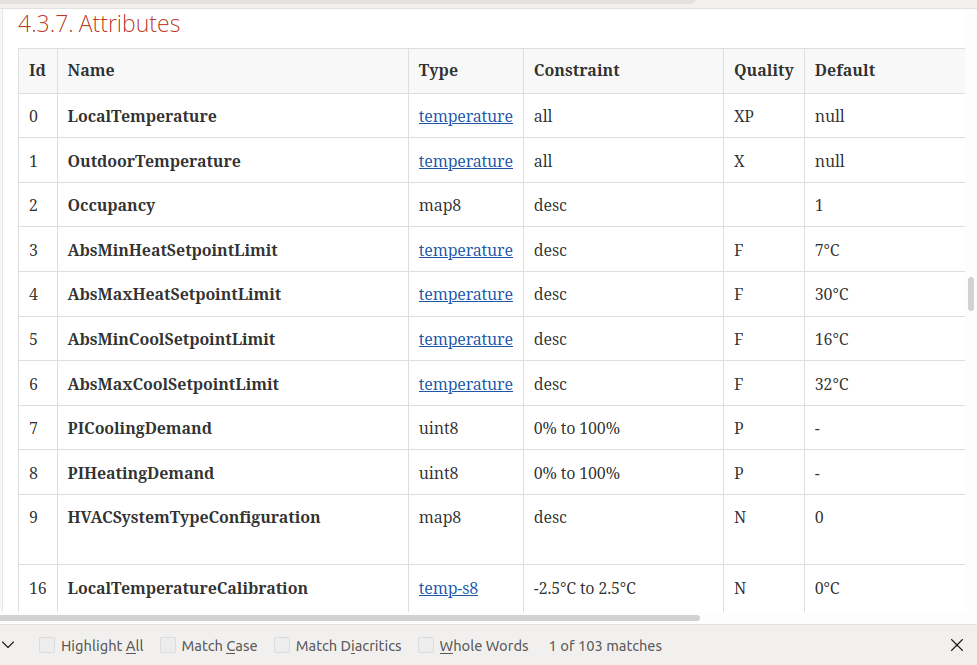Enable the Highlight All checkbox

45,645
